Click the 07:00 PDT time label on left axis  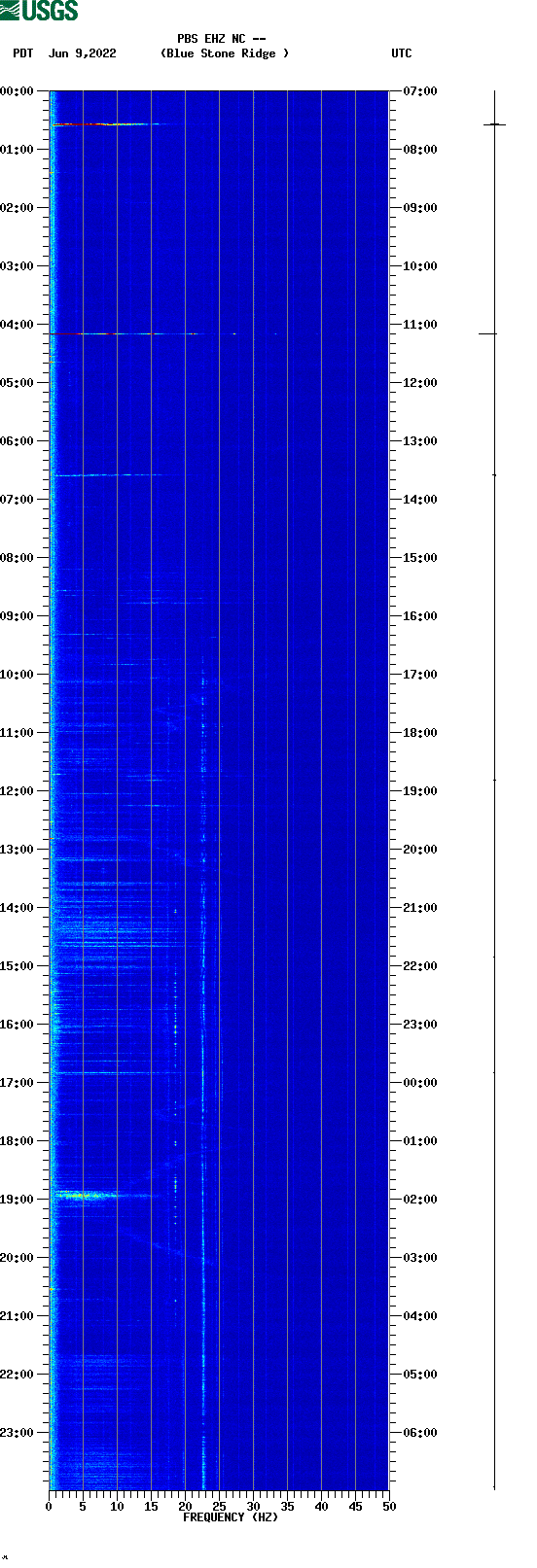tap(18, 499)
